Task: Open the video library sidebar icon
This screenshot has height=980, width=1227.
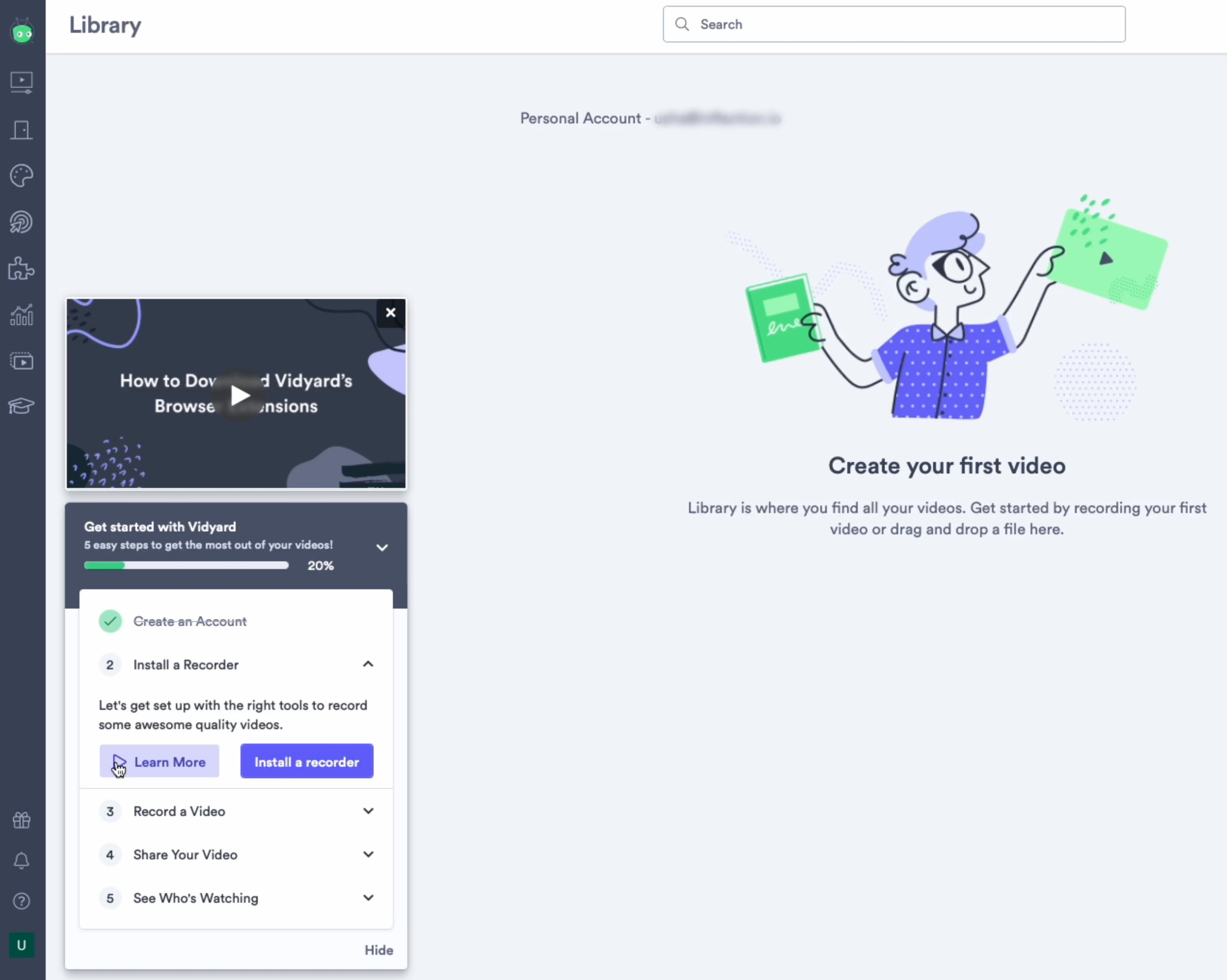Action: (x=22, y=83)
